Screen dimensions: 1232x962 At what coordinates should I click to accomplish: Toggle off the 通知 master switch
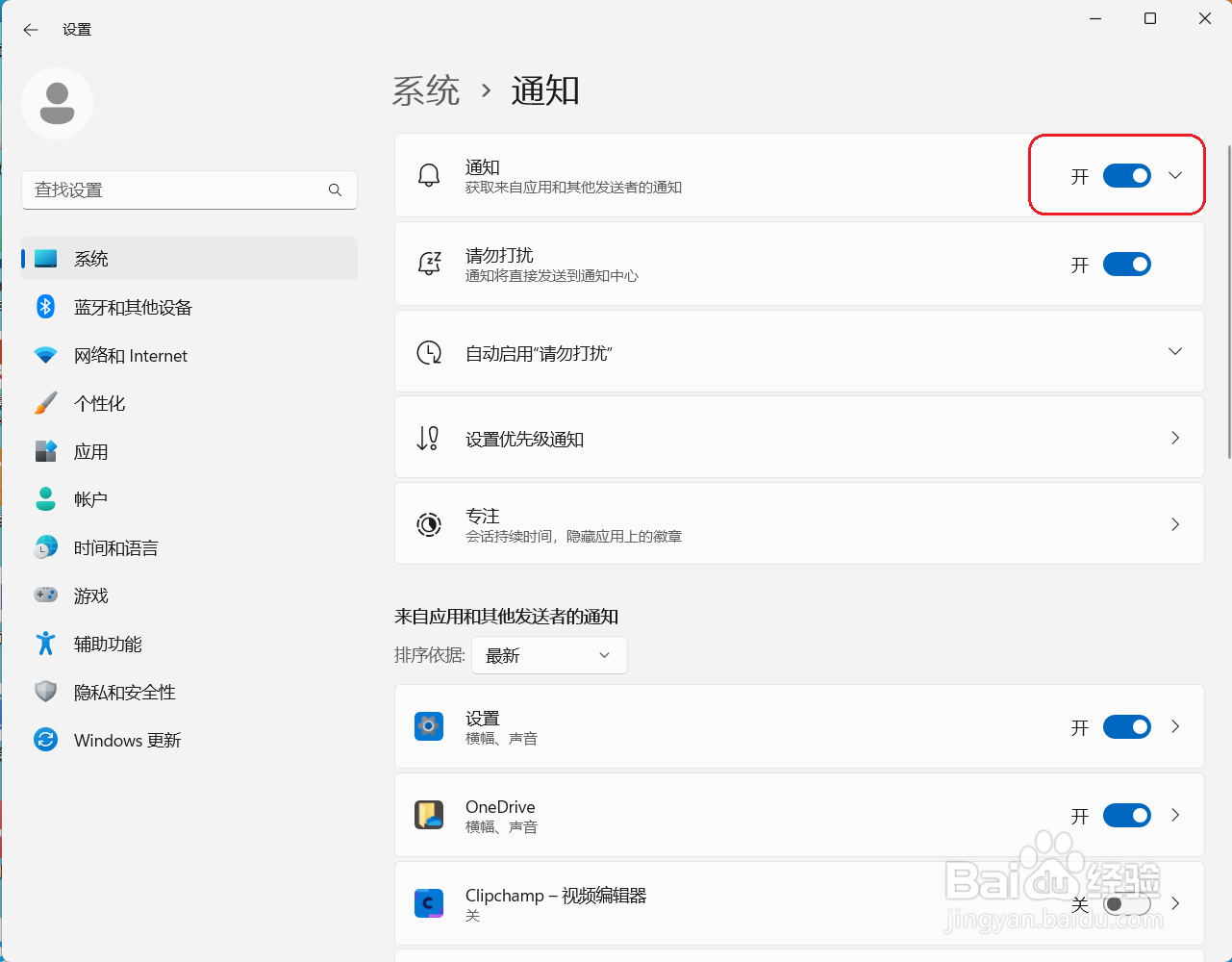pos(1126,175)
